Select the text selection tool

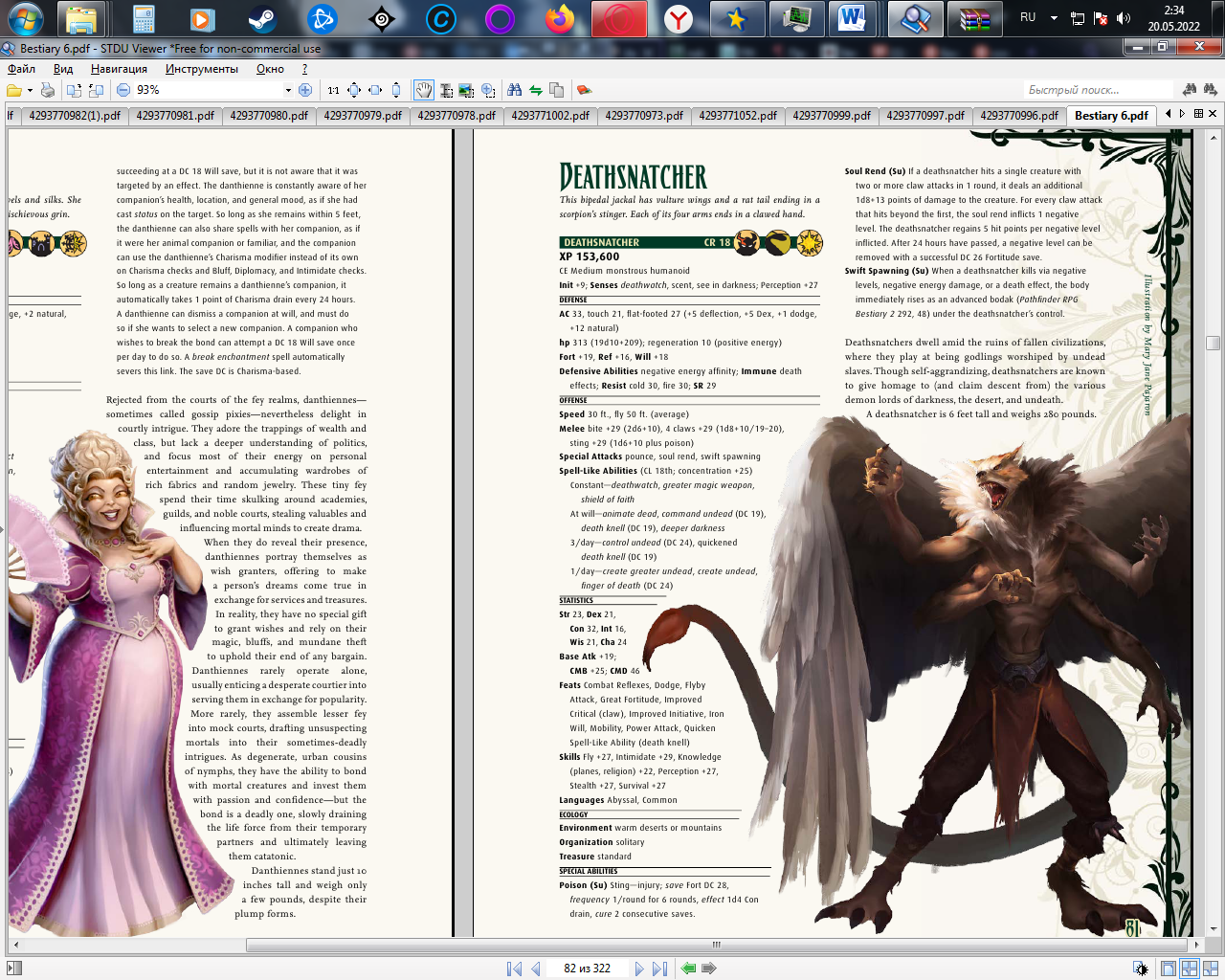point(446,90)
